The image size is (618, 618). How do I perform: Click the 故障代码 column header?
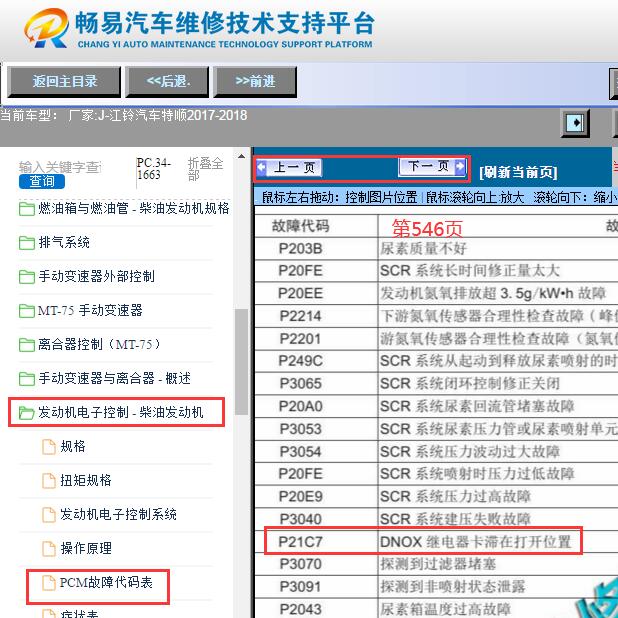(x=300, y=226)
